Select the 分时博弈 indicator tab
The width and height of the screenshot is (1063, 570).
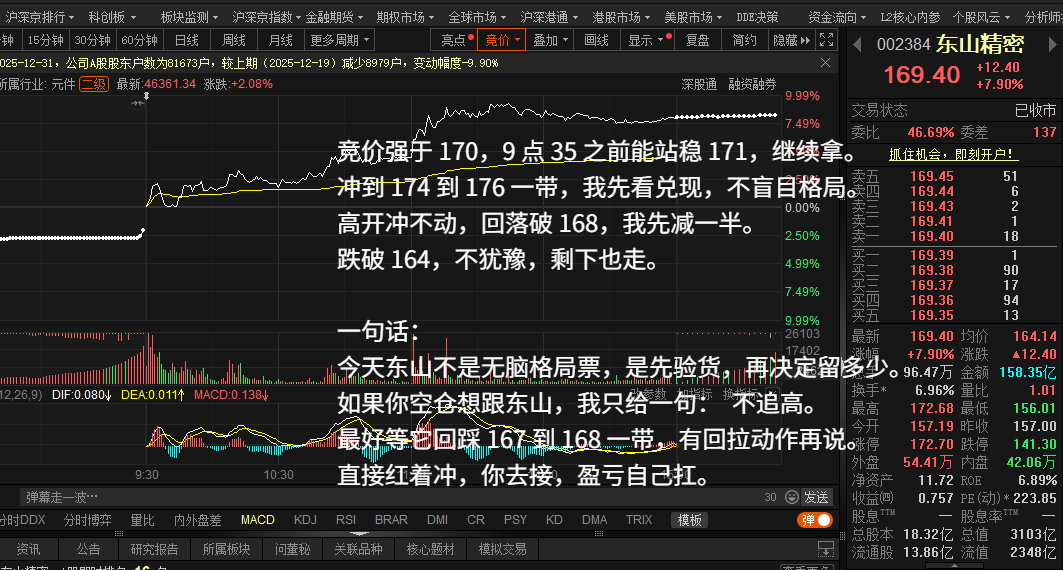click(x=87, y=520)
